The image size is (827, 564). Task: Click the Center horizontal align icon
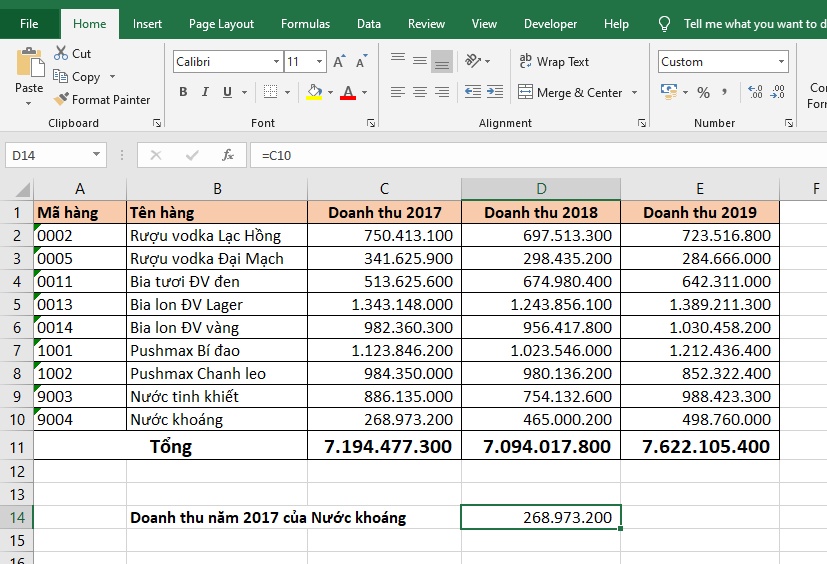[419, 93]
